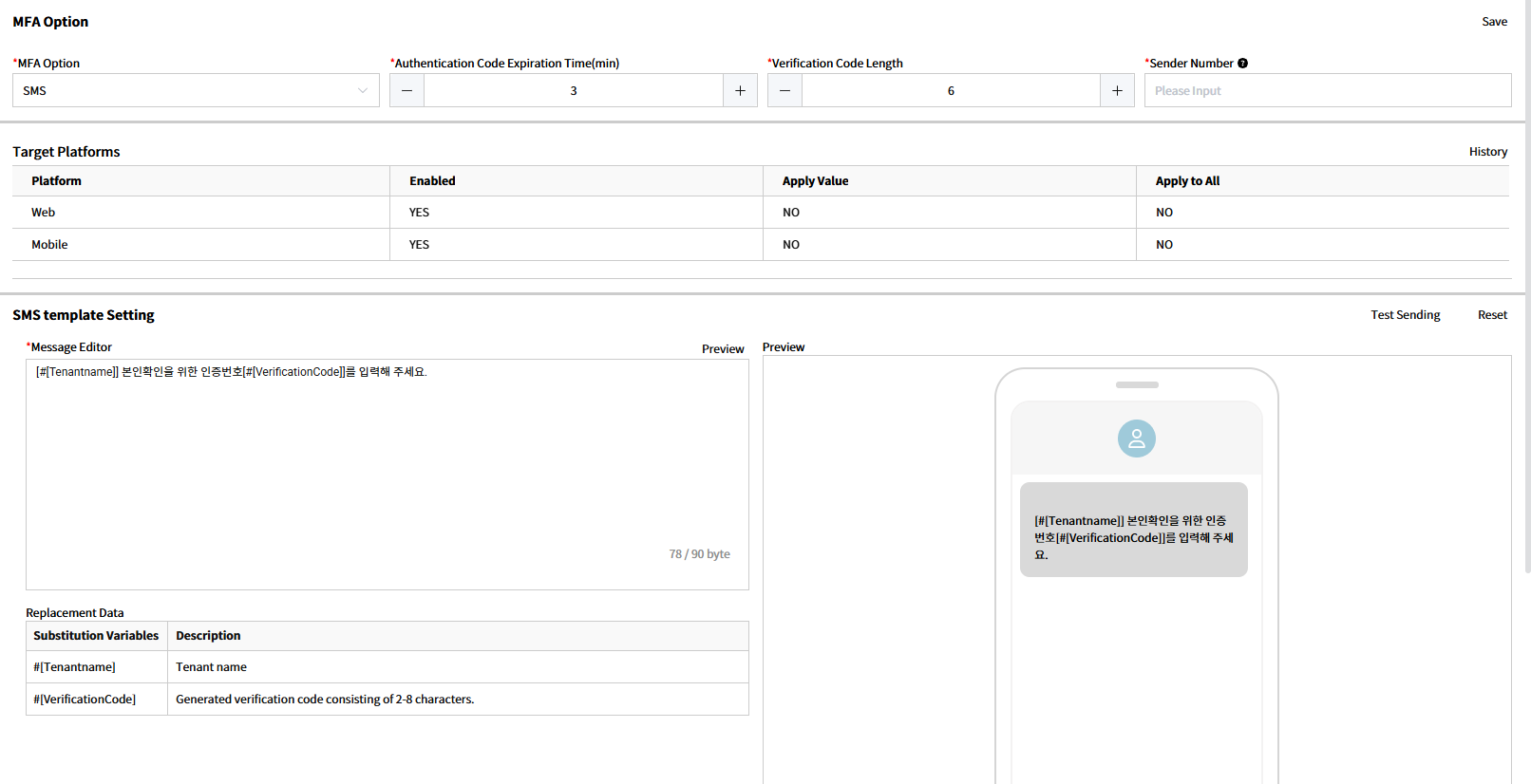Click Preview above the message editor
Viewport: 1531px width, 784px height.
722,349
